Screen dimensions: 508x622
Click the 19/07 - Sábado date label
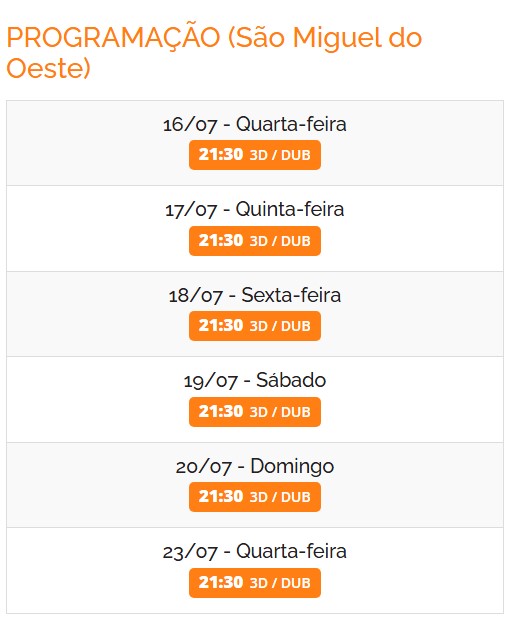pos(255,380)
